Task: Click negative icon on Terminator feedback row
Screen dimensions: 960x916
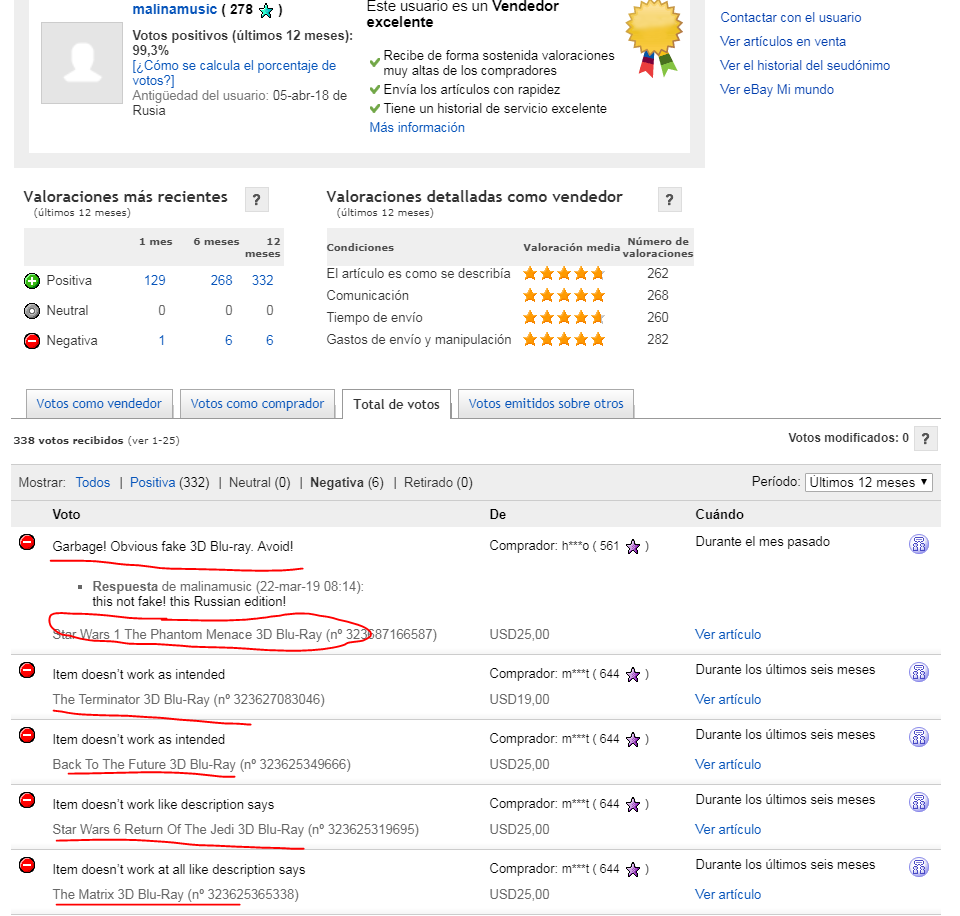Action: coord(27,670)
